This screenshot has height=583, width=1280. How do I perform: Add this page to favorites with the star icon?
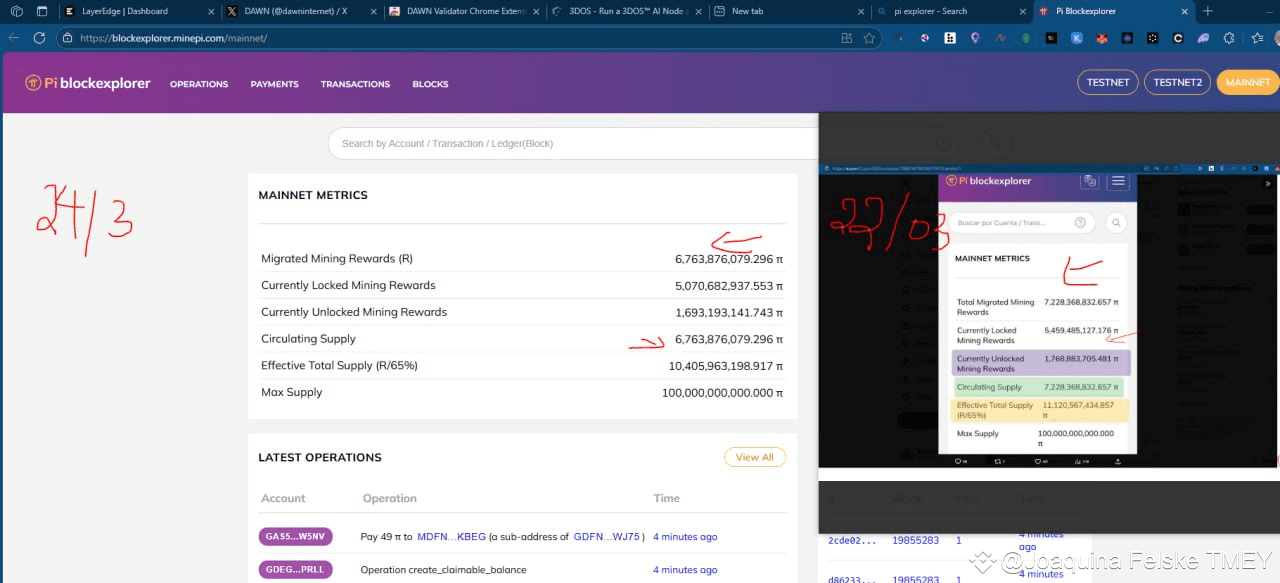point(870,38)
